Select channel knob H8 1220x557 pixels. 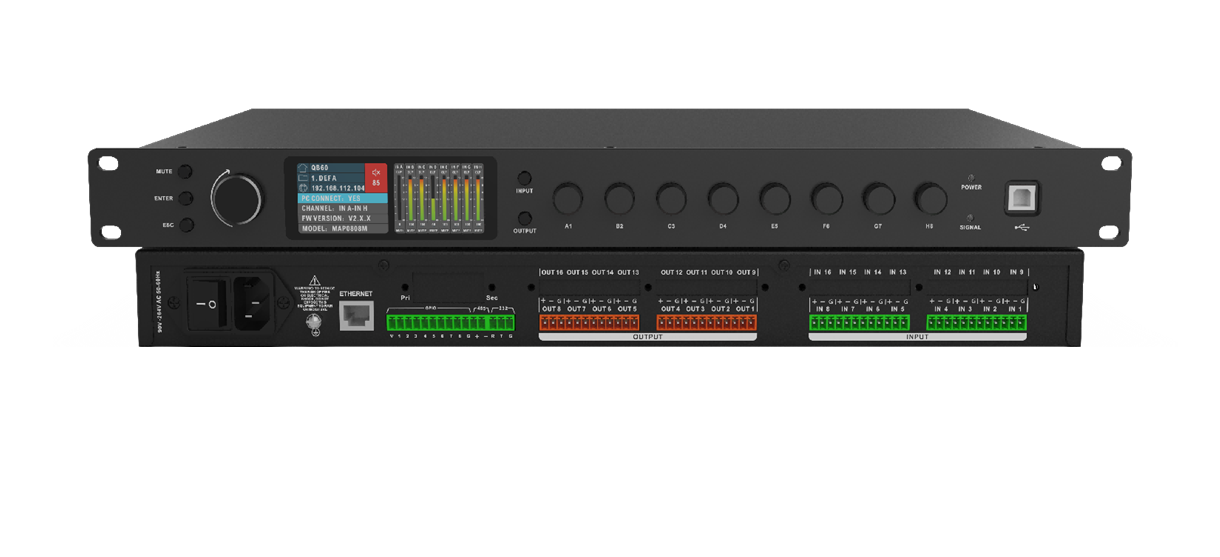(x=930, y=197)
